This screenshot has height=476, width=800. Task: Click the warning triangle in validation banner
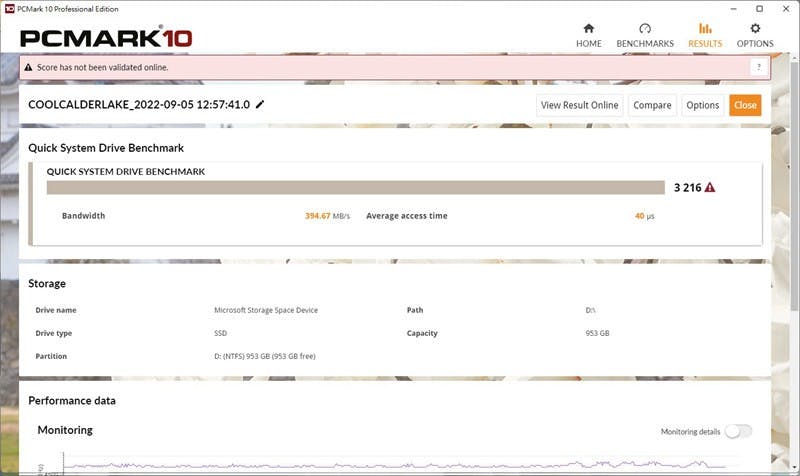[x=28, y=67]
